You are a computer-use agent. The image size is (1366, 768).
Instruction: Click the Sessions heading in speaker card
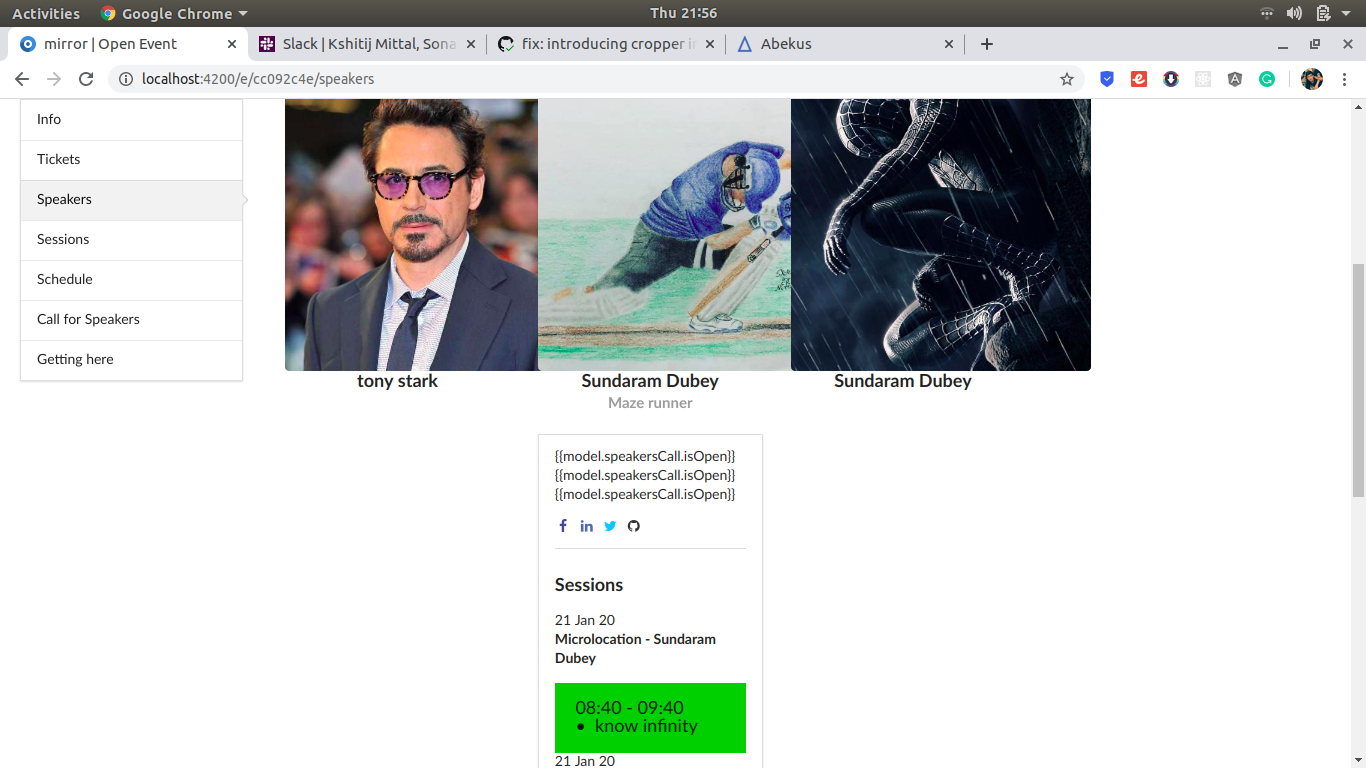pyautogui.click(x=589, y=585)
